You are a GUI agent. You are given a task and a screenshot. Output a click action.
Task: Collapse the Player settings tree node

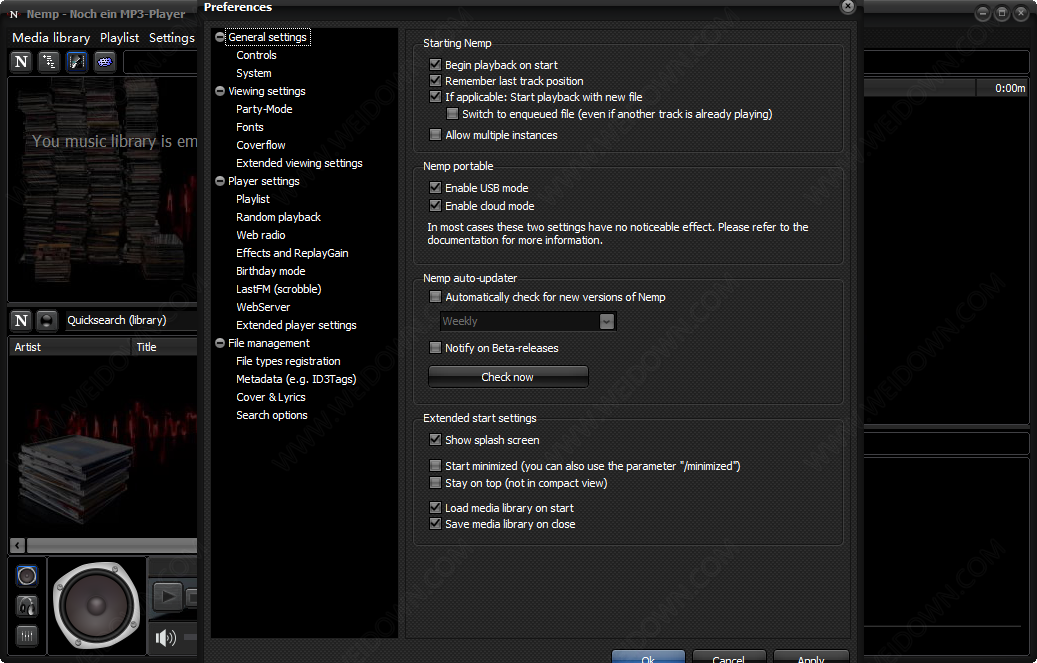(x=220, y=181)
